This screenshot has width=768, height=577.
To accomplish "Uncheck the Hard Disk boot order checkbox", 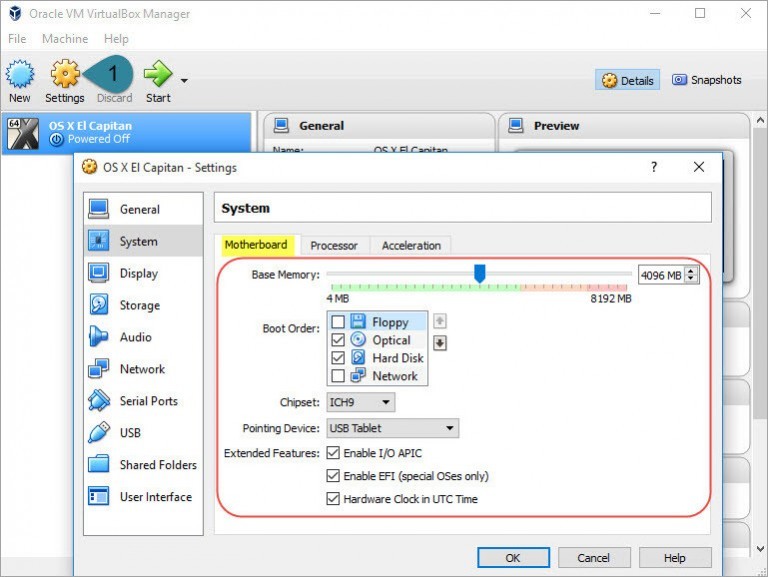I will click(338, 358).
